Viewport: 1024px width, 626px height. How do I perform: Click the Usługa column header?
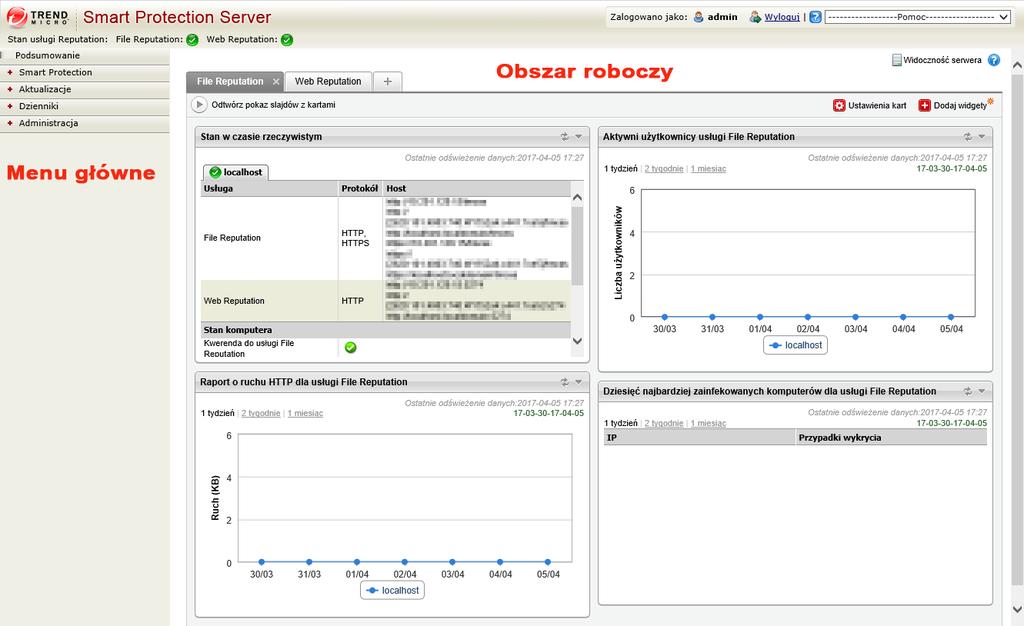point(270,189)
